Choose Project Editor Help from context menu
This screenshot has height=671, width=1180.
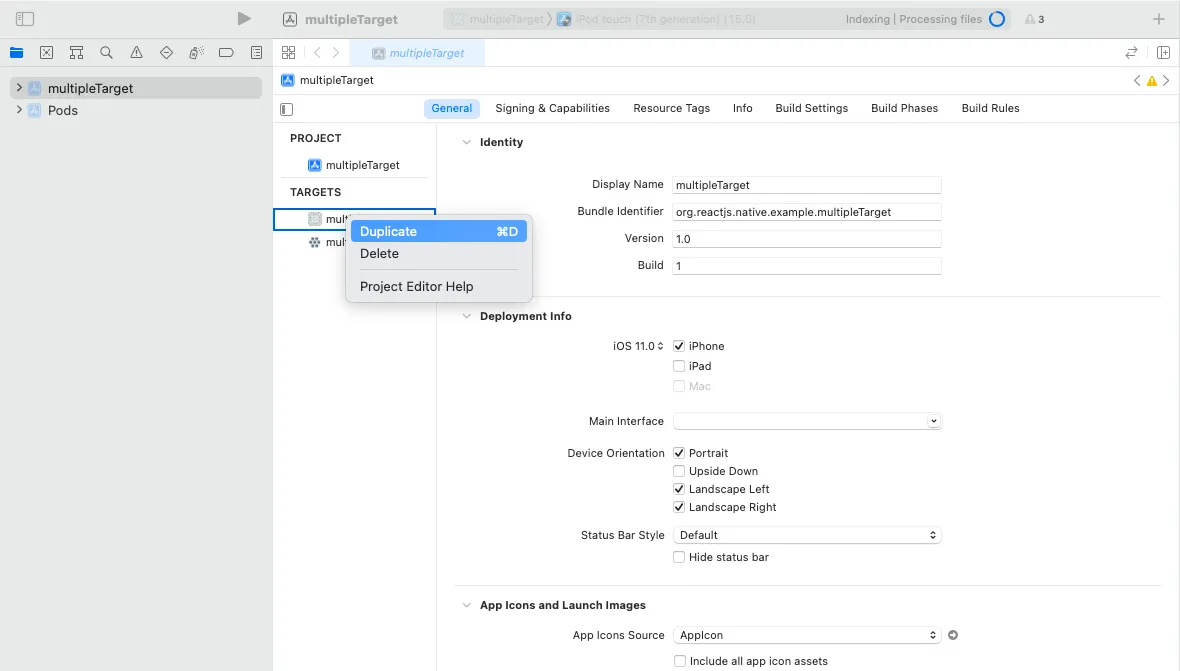[439, 287]
